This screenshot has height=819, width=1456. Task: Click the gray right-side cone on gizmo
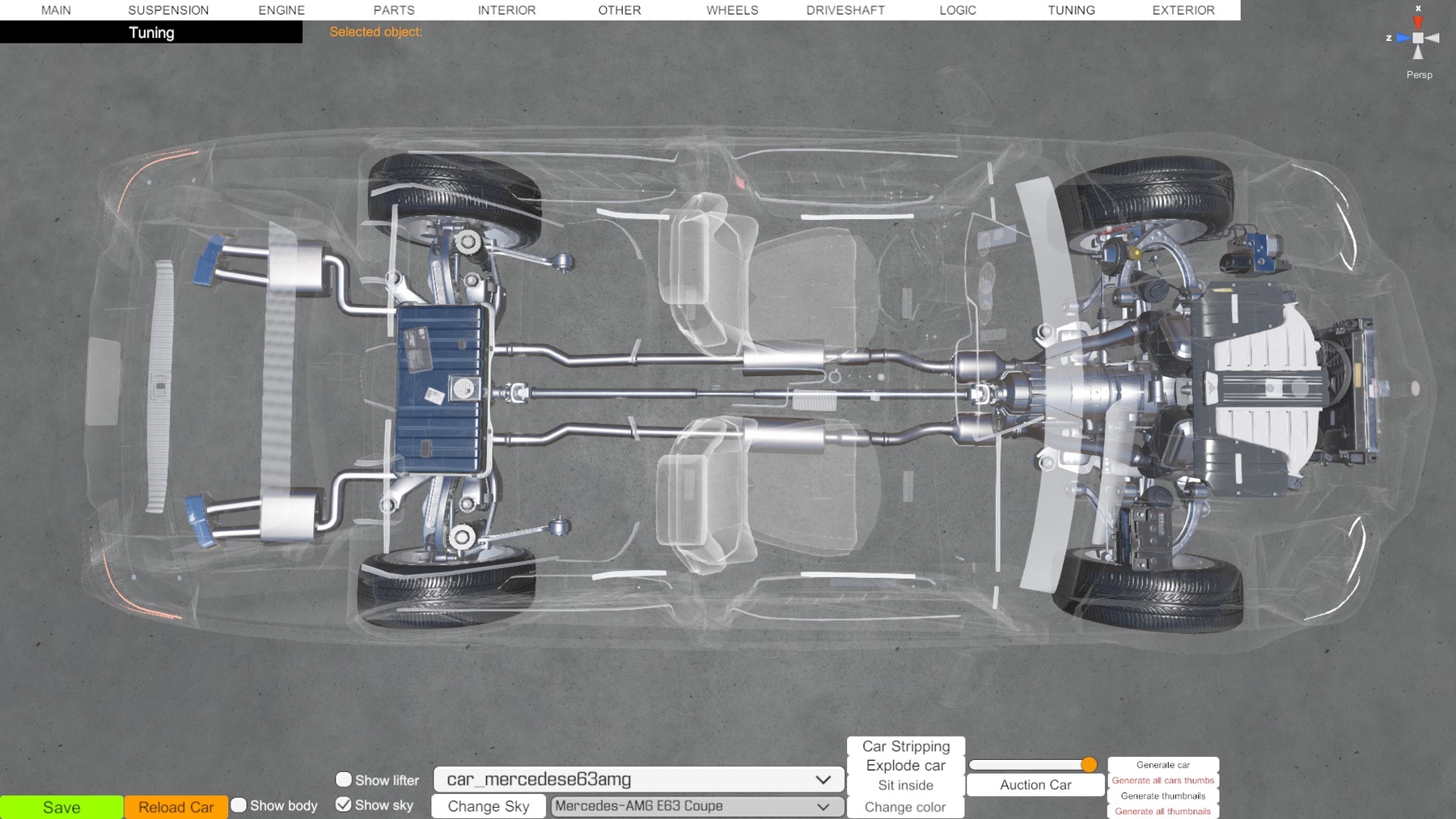pos(1433,38)
